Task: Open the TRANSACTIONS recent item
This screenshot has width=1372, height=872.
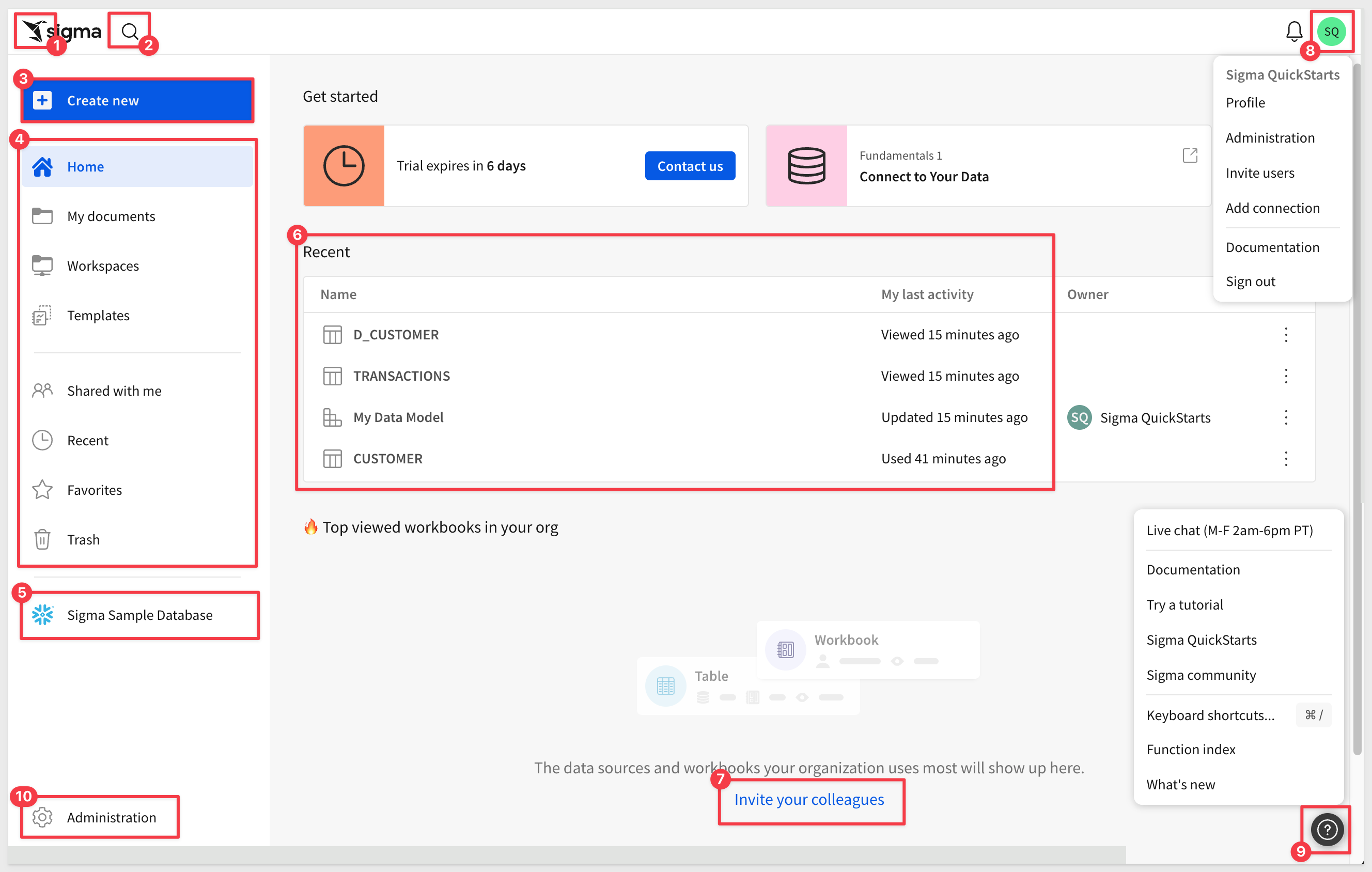Action: point(402,376)
